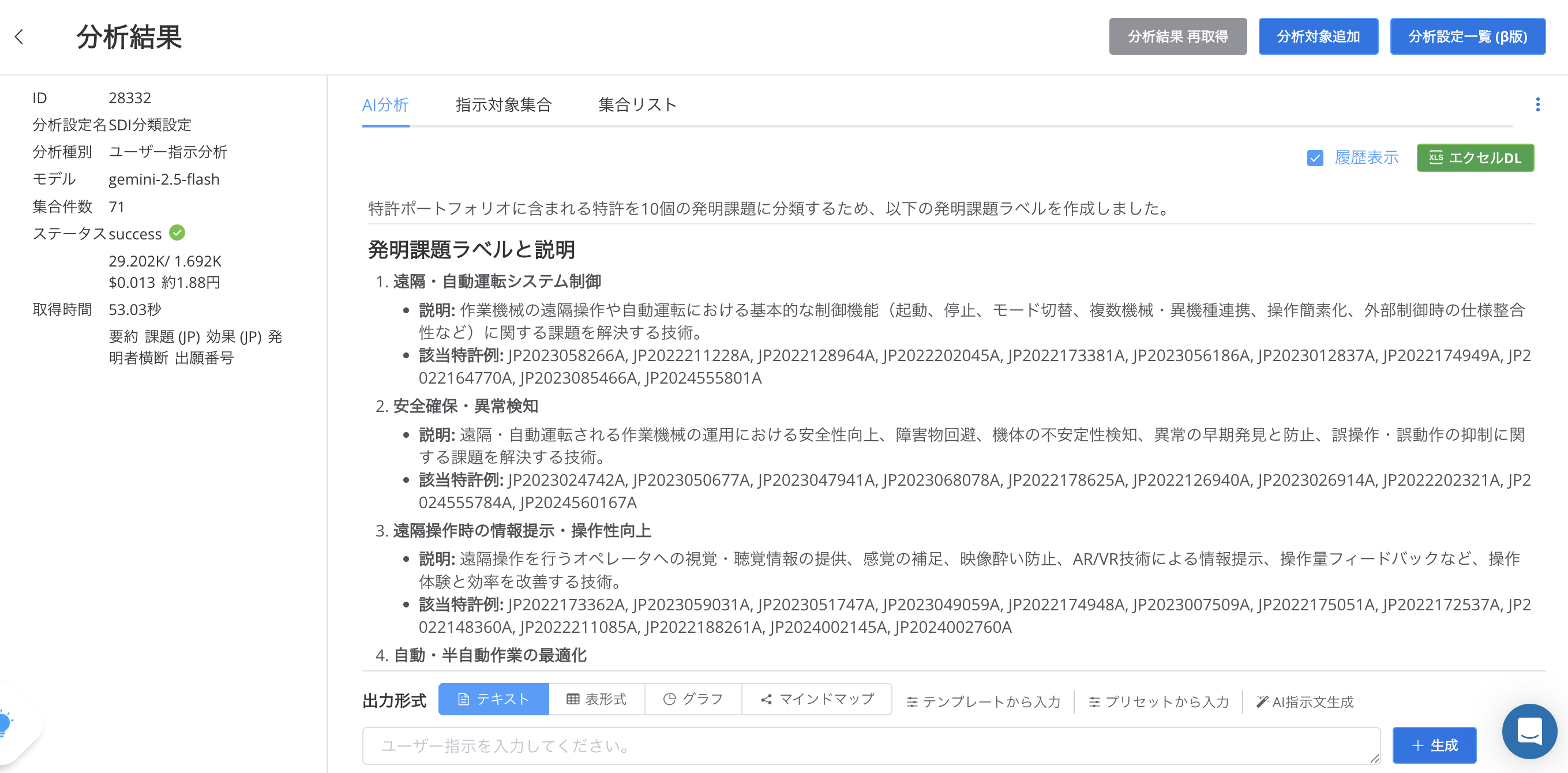
Task: Select グラフ output format
Action: [x=693, y=699]
